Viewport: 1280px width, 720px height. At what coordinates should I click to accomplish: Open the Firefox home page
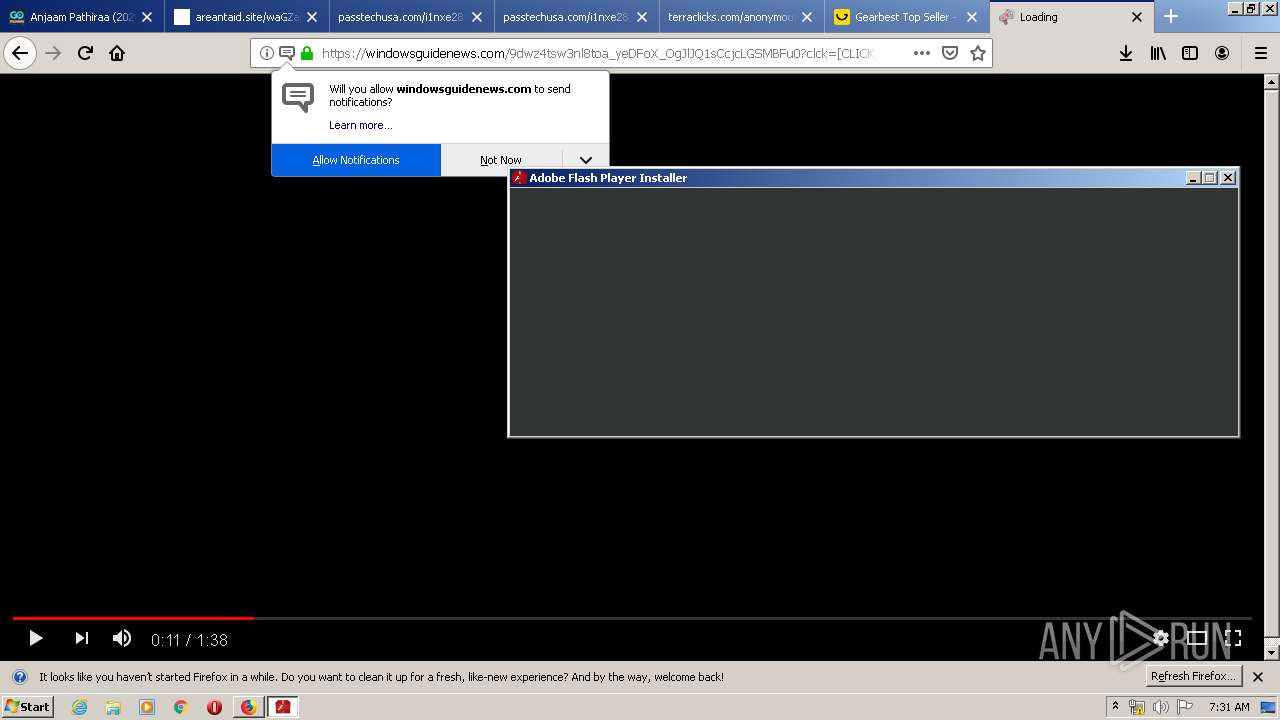[117, 53]
